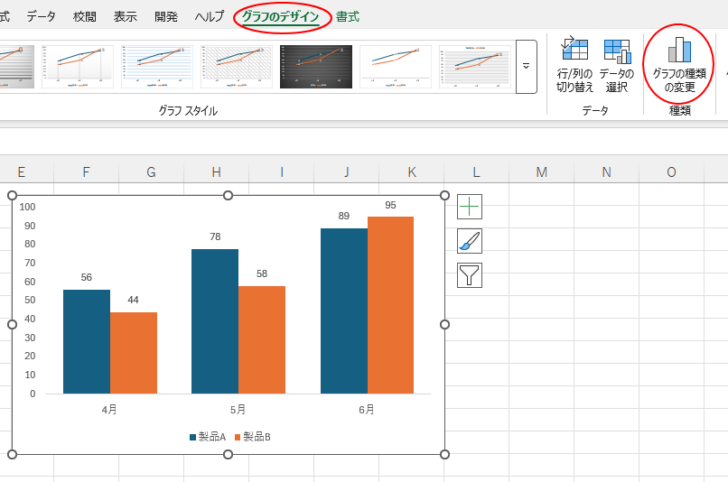Click the top-right chart resize handle
This screenshot has height=482, width=728.
[x=444, y=195]
